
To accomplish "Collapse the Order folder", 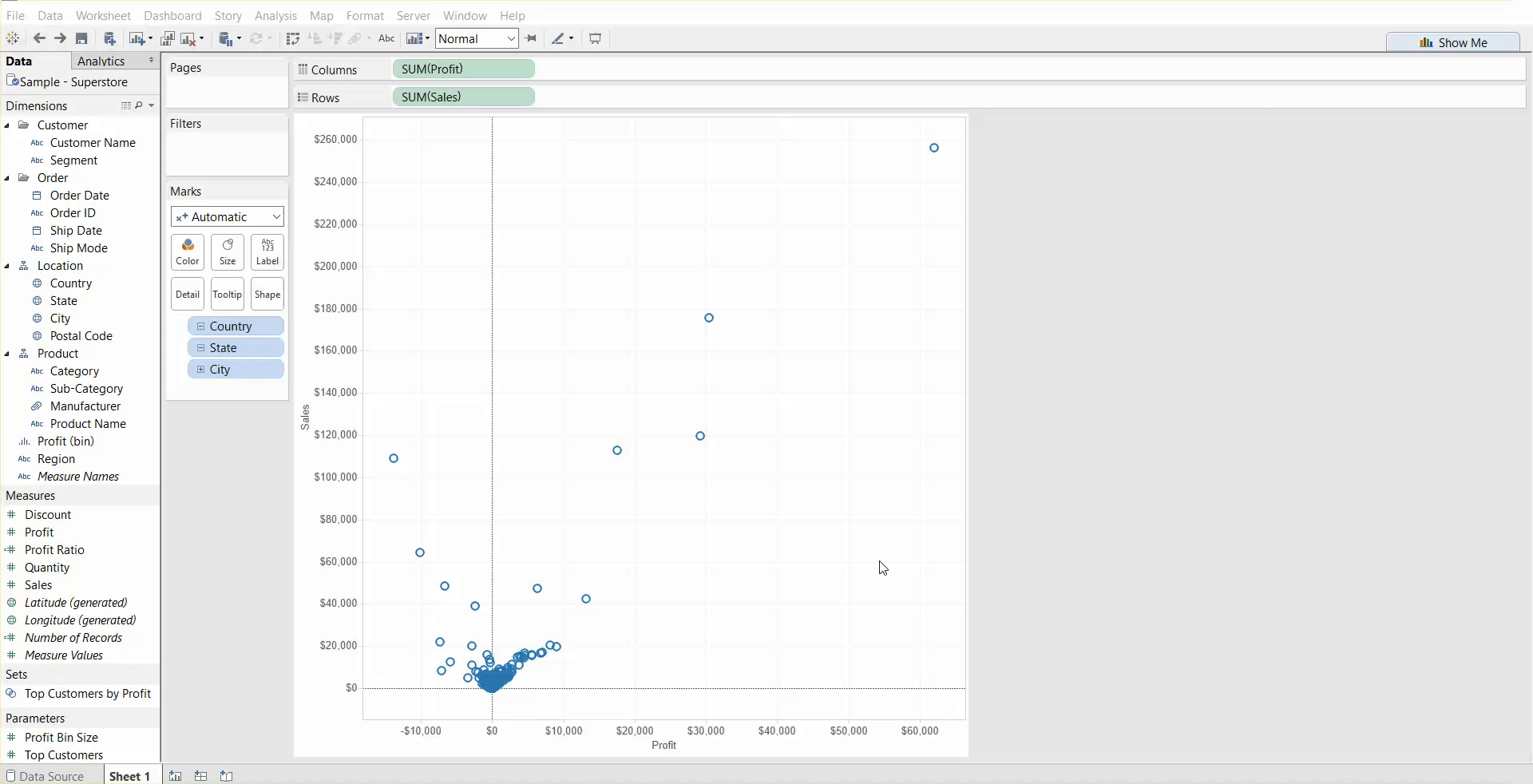I will click(x=7, y=178).
